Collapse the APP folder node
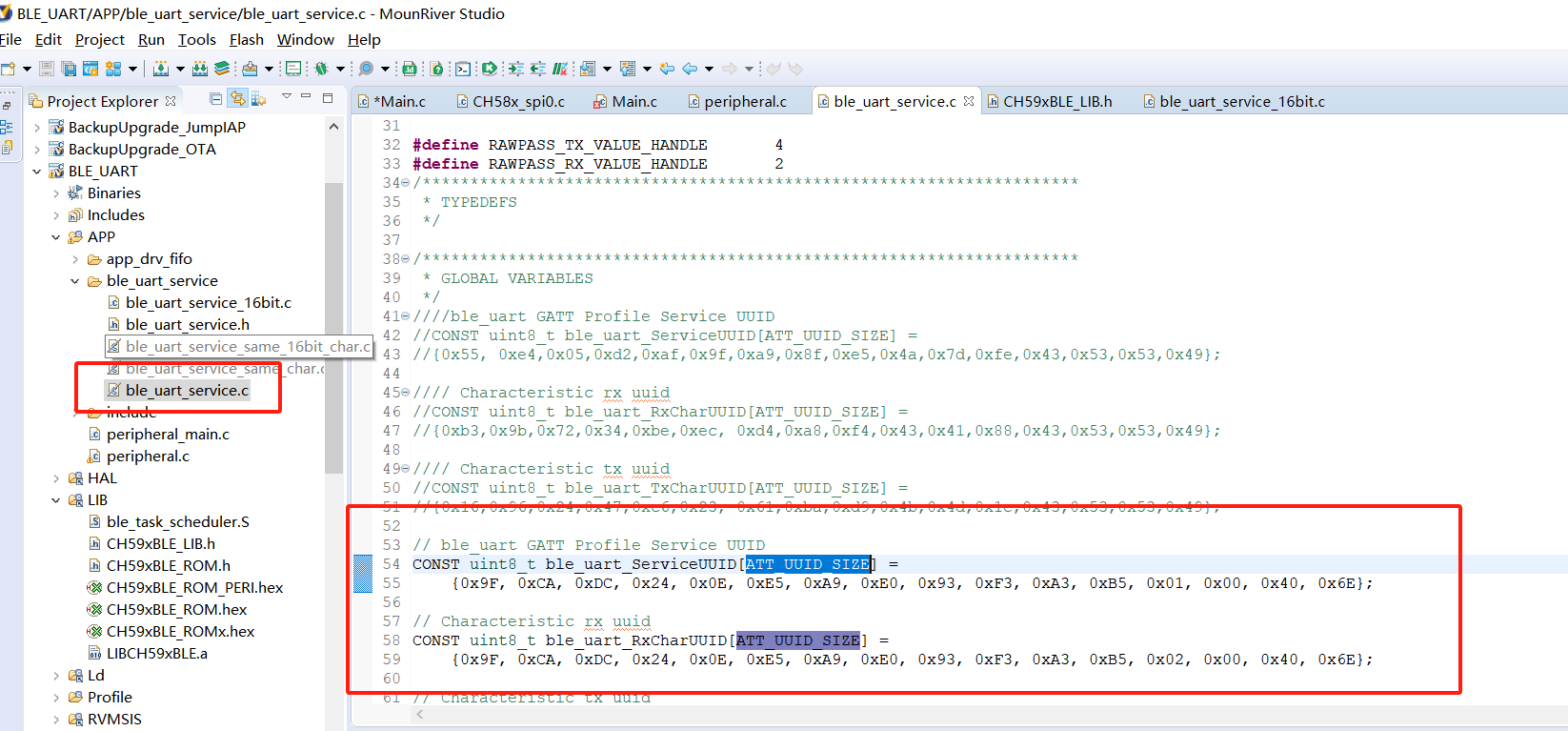 [x=56, y=237]
